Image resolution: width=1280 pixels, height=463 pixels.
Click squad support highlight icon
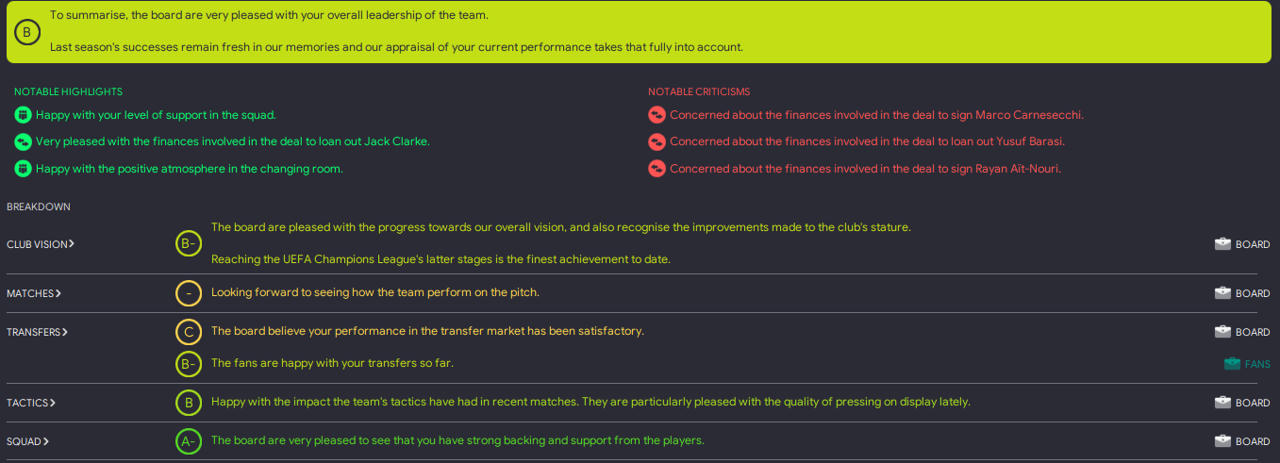[23, 115]
